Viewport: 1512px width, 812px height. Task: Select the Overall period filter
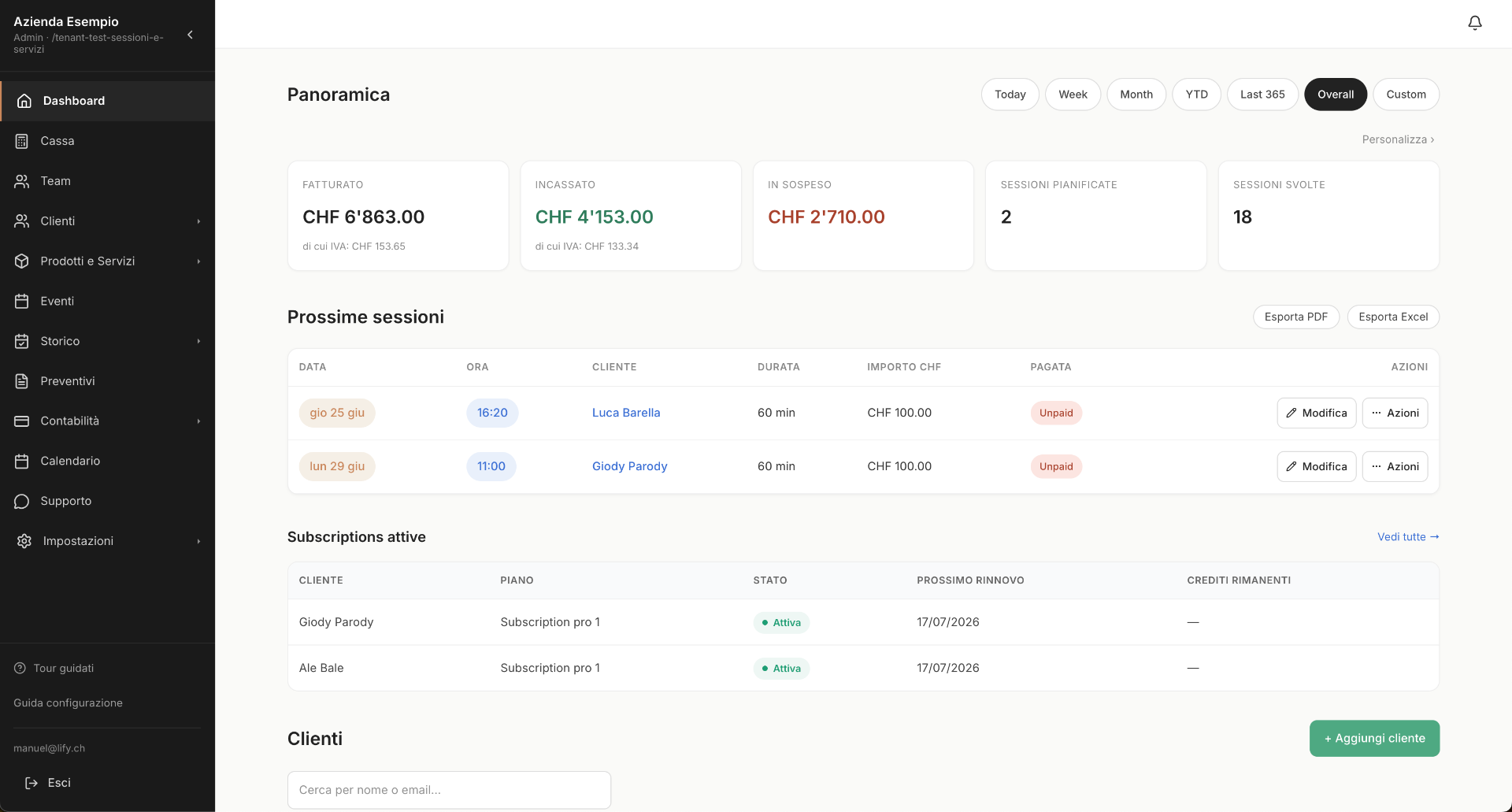(x=1336, y=95)
